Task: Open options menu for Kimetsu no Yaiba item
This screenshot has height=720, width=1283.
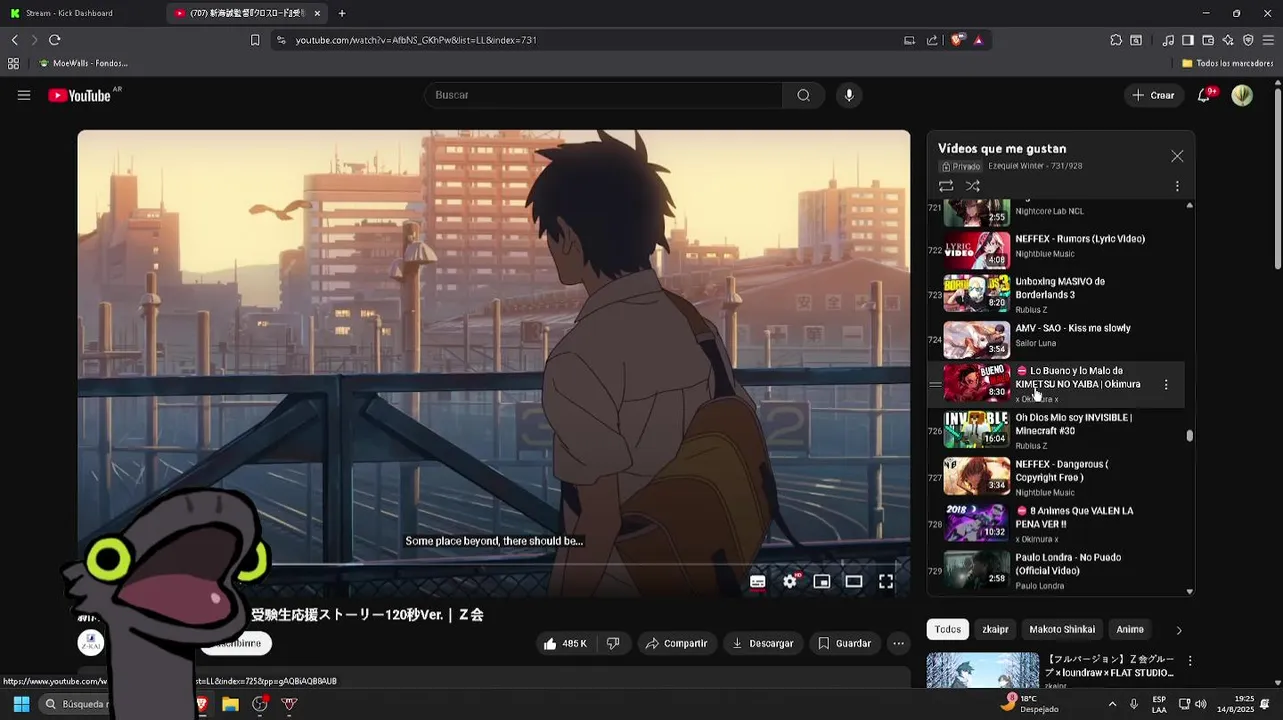Action: [1166, 385]
